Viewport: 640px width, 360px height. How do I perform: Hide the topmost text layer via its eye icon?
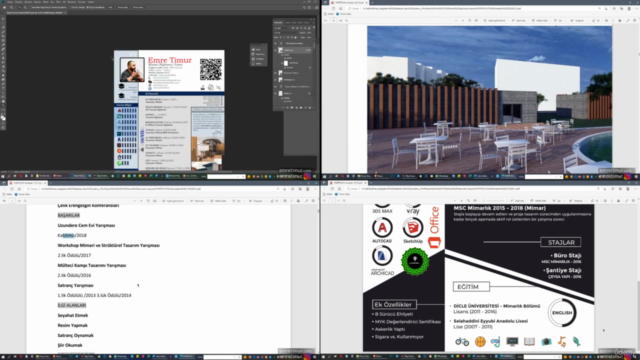(x=275, y=43)
